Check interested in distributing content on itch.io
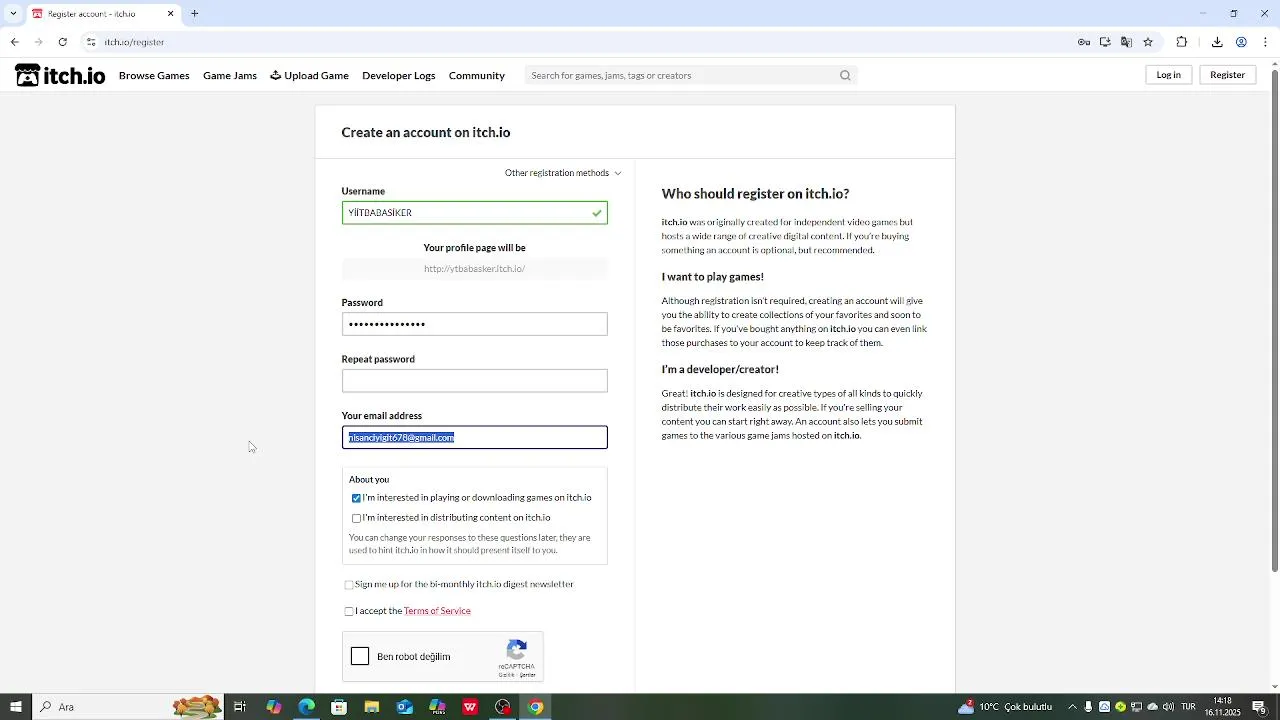Screen dimensions: 1280x720 coord(356,518)
